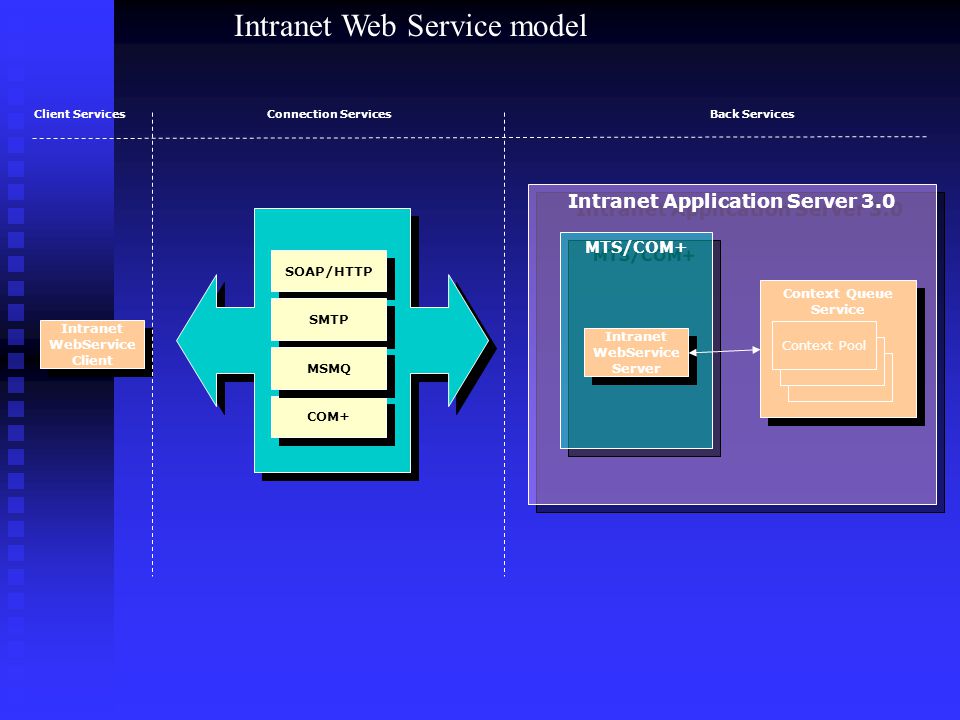The image size is (960, 720).
Task: Click the Intranet WebService Server box
Action: [x=636, y=353]
